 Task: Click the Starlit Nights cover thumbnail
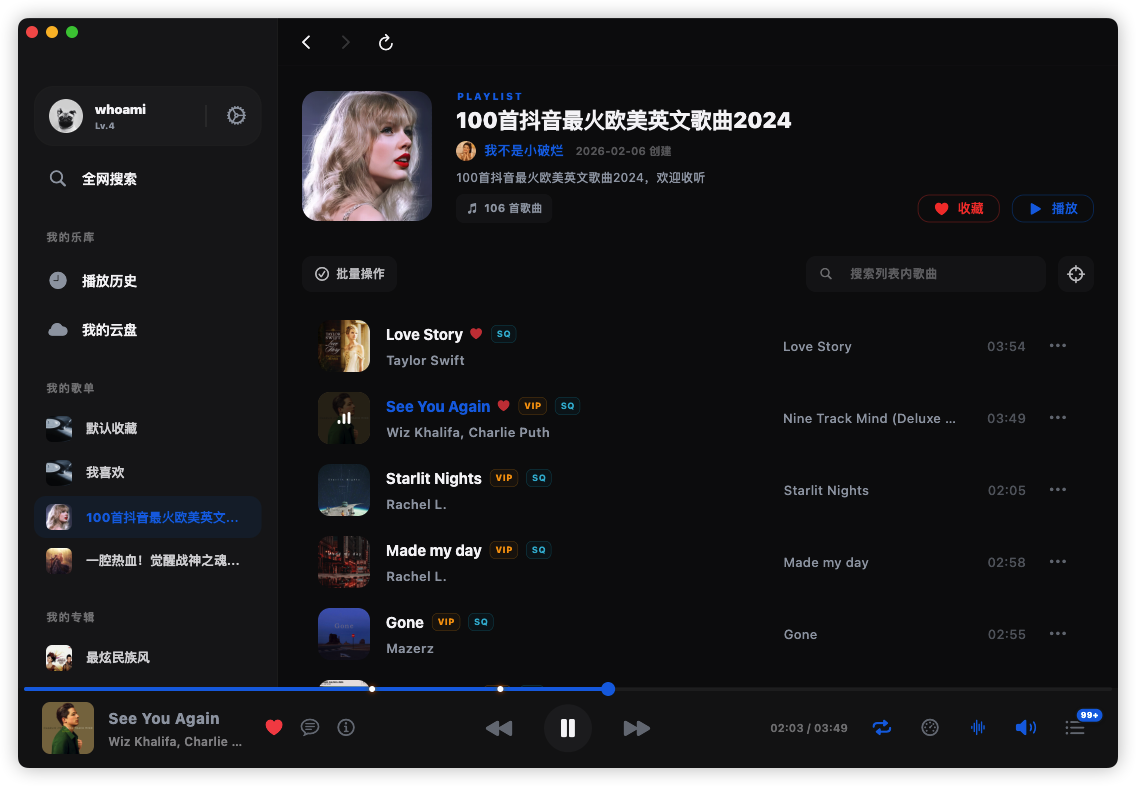pyautogui.click(x=344, y=490)
